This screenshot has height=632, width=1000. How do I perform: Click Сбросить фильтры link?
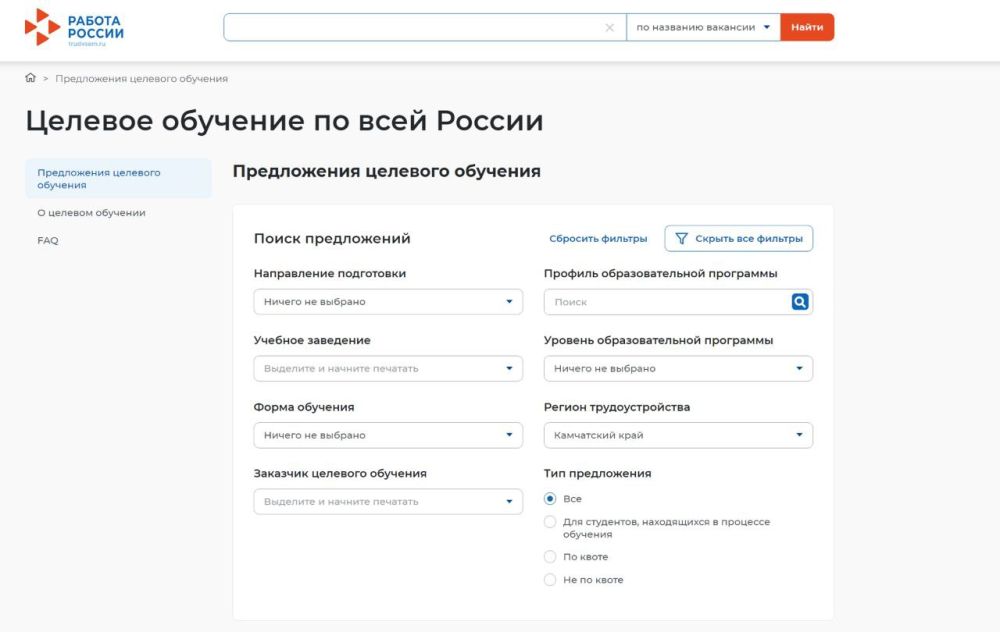[598, 239]
